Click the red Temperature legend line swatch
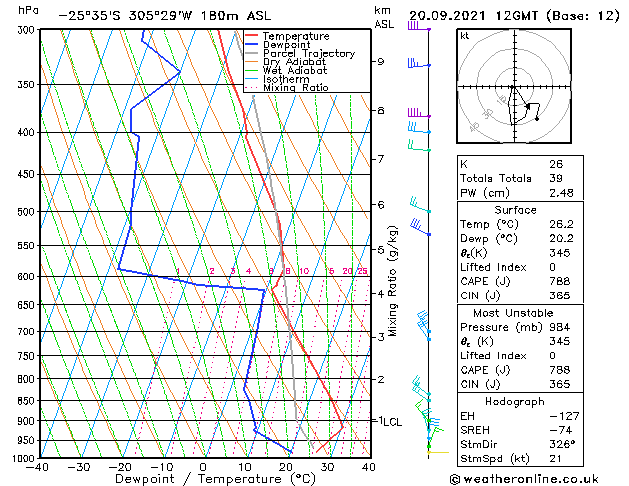This screenshot has height=486, width=629. click(252, 36)
